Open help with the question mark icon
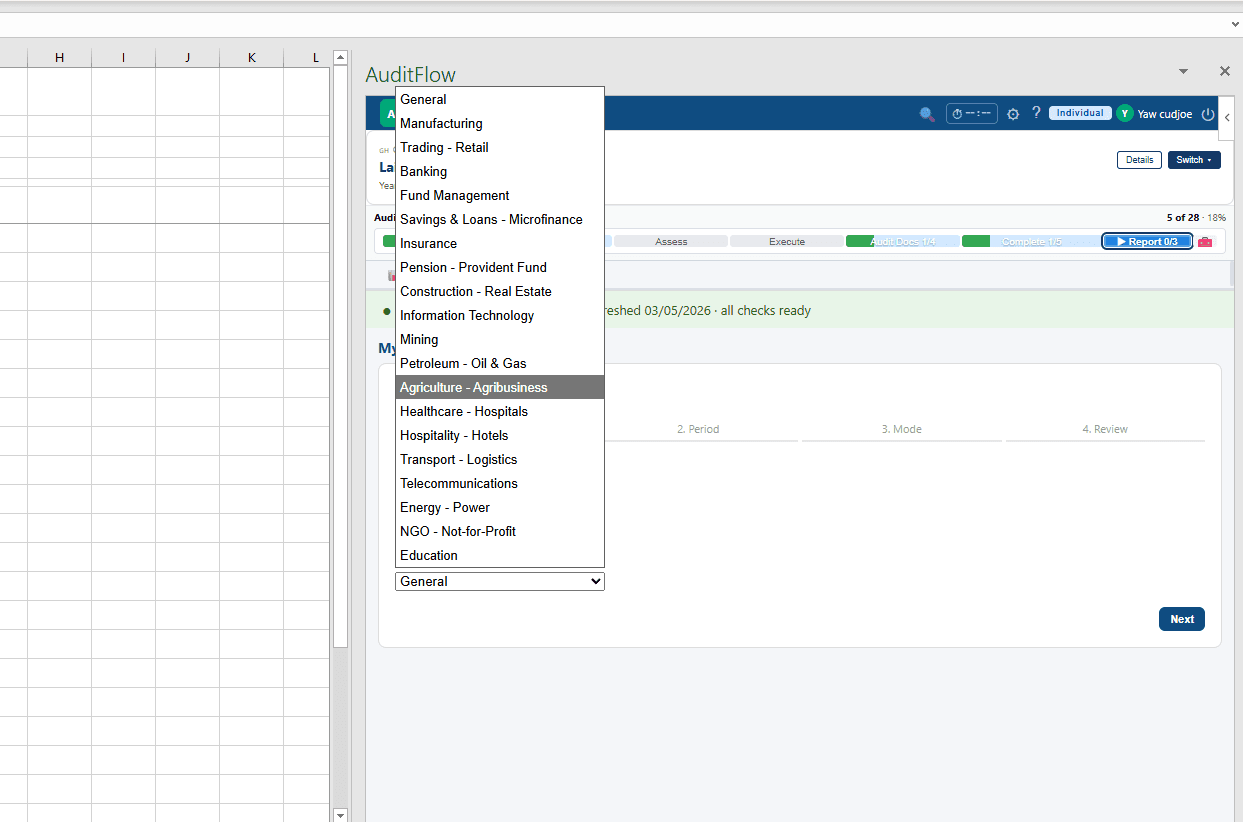 click(1036, 113)
